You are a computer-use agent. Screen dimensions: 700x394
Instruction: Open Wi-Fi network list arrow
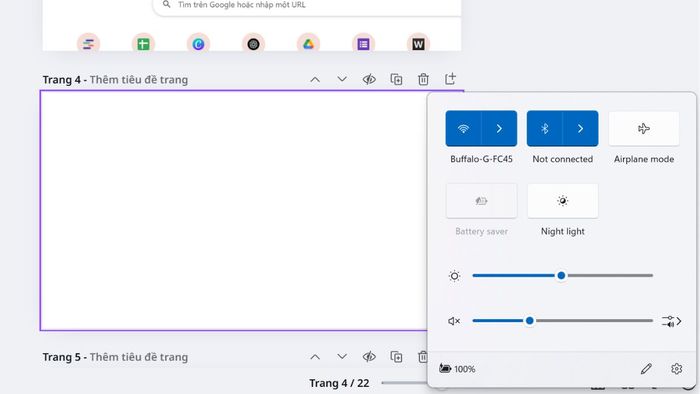coord(499,129)
